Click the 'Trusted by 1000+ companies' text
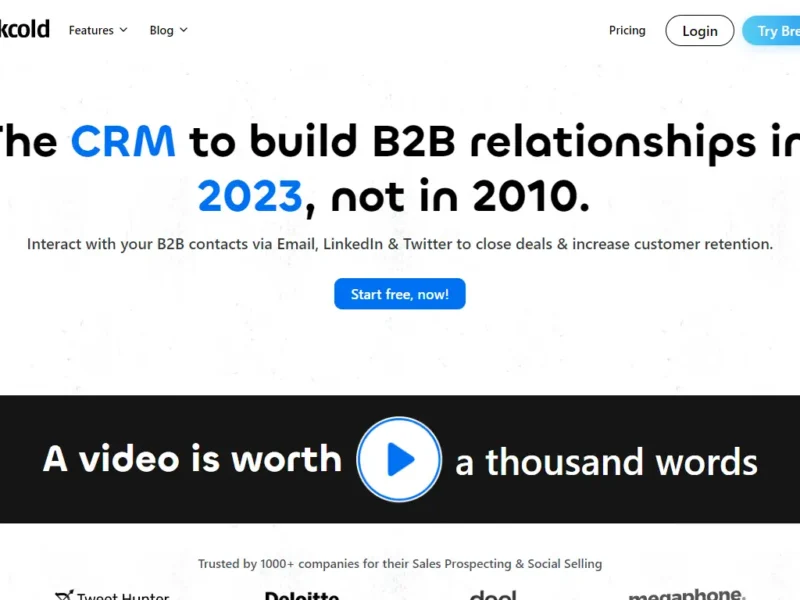Screen dimensions: 800x600 399,564
